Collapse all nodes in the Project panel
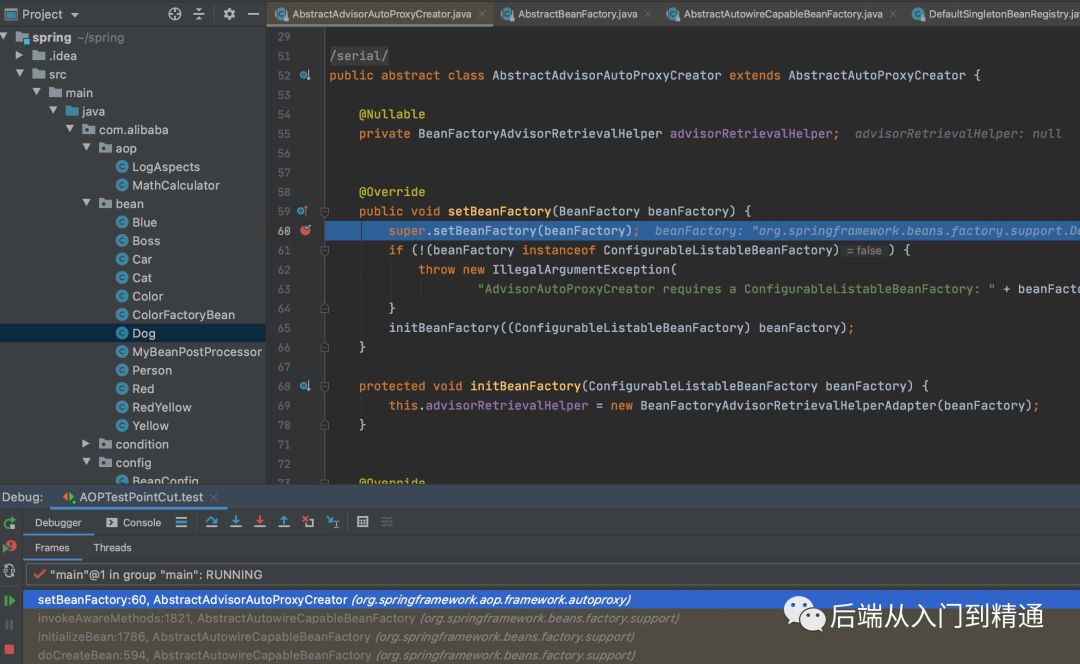 199,14
